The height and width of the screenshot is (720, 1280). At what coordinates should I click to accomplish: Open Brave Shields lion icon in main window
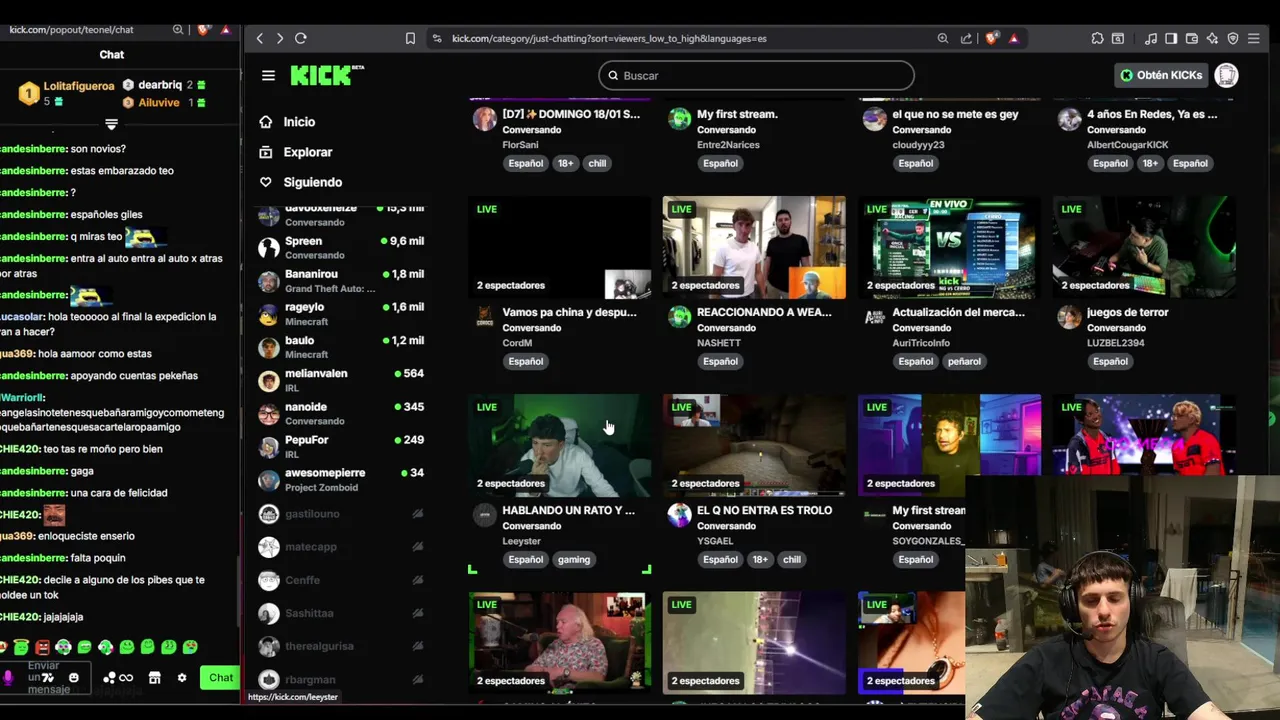coord(991,38)
